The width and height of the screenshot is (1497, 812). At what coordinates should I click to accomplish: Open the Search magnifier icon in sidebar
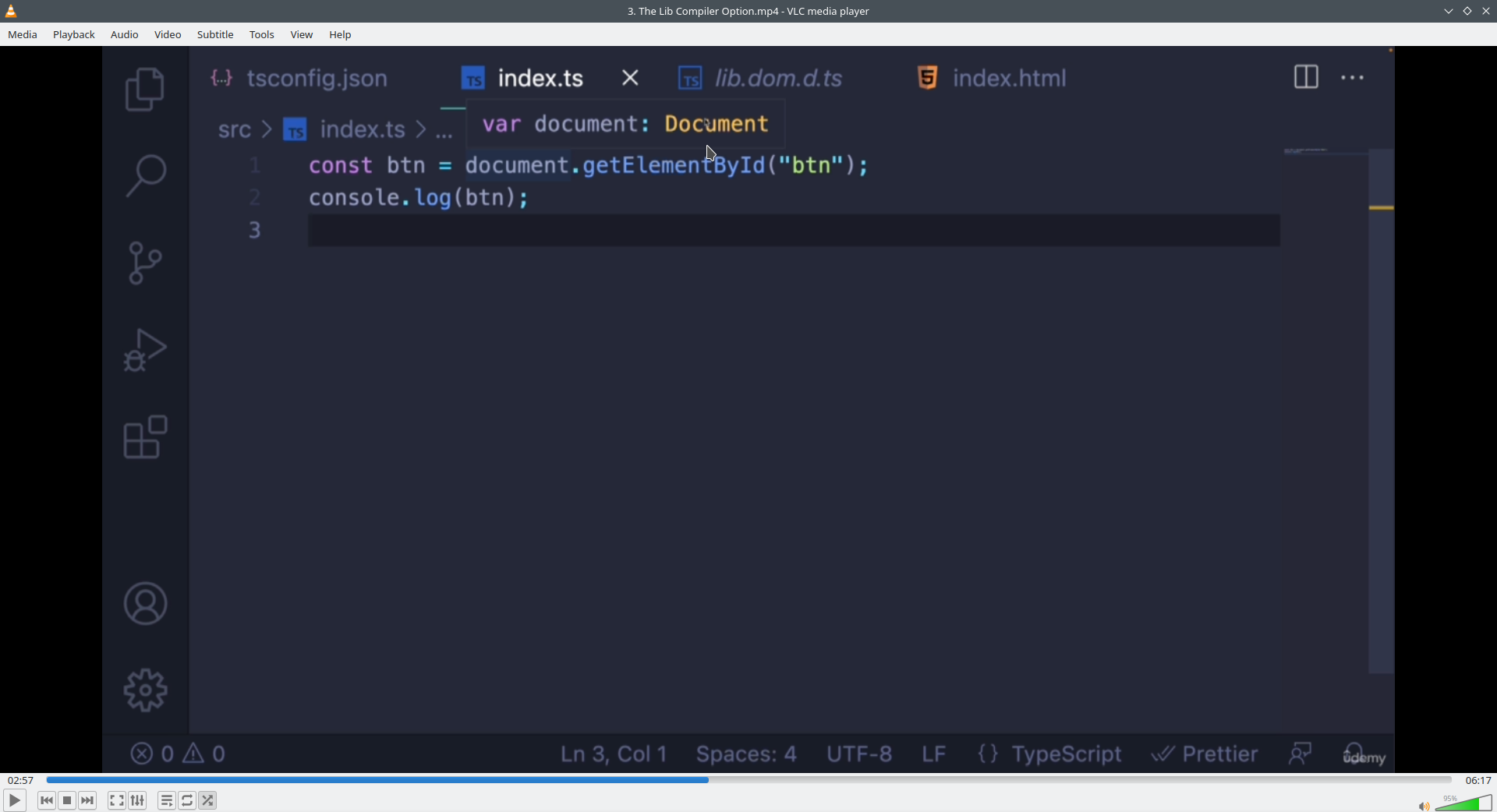[x=145, y=175]
